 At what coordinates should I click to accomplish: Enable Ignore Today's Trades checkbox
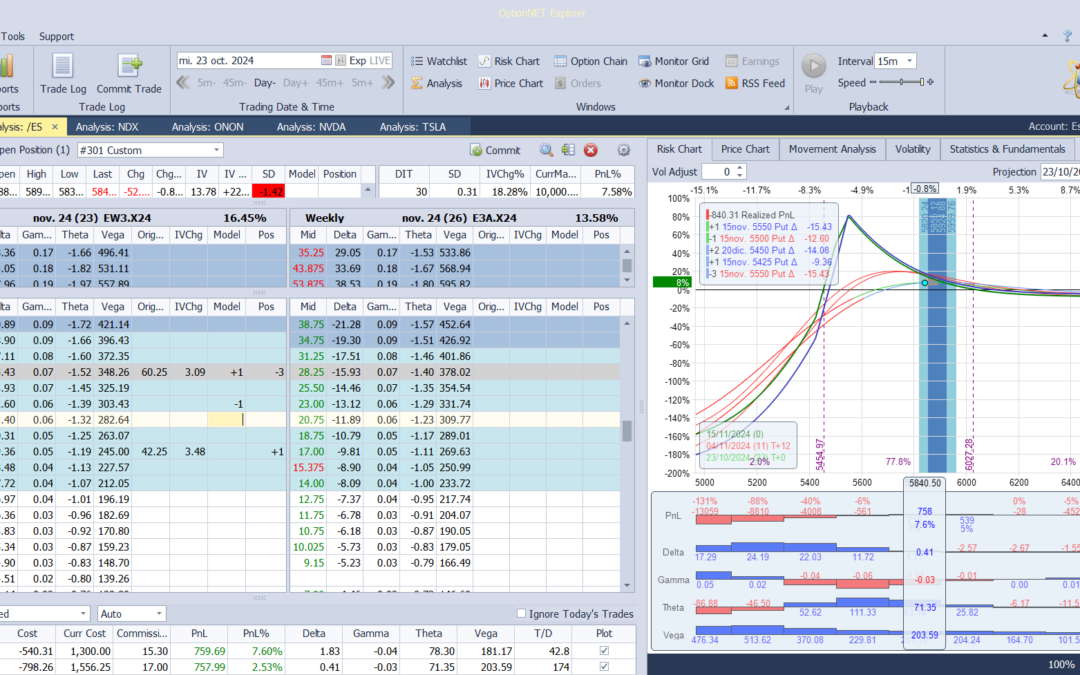click(521, 614)
